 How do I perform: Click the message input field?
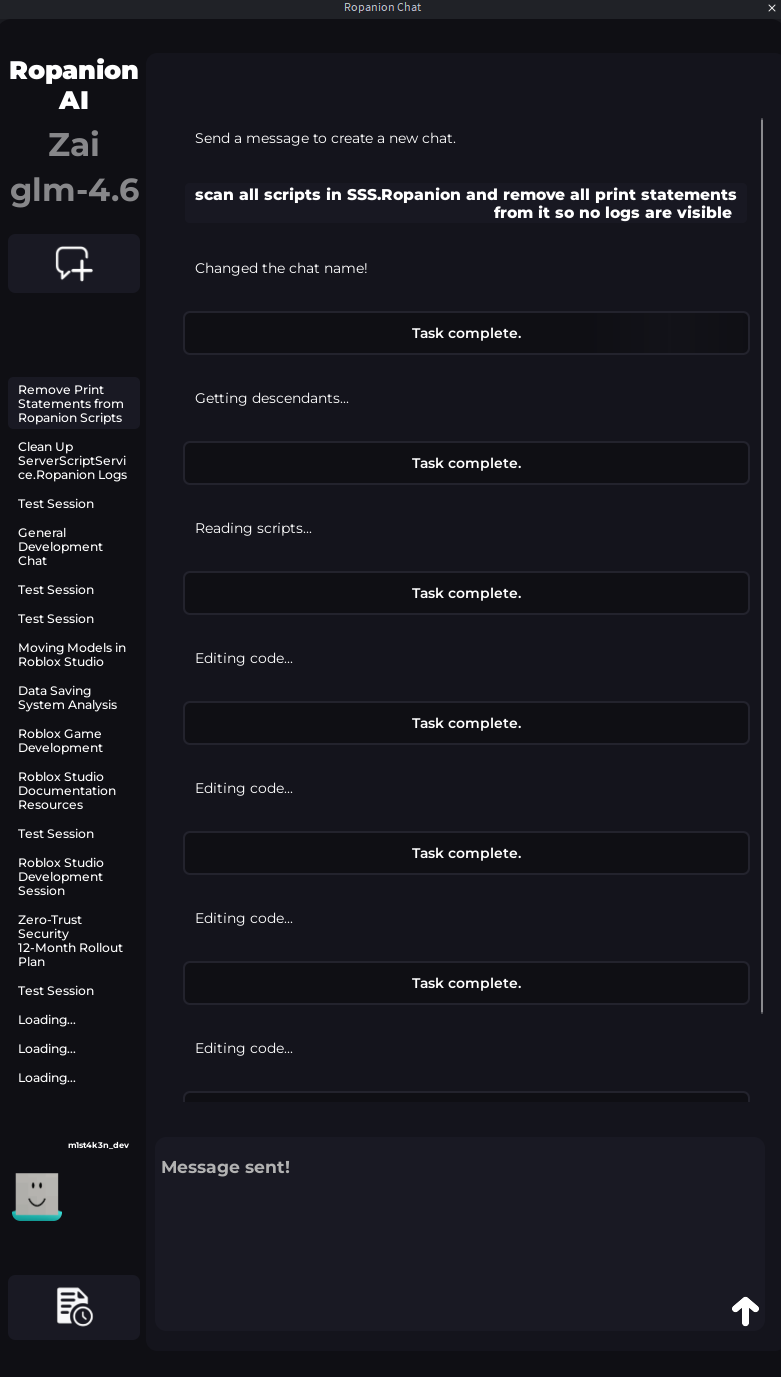(x=460, y=1234)
